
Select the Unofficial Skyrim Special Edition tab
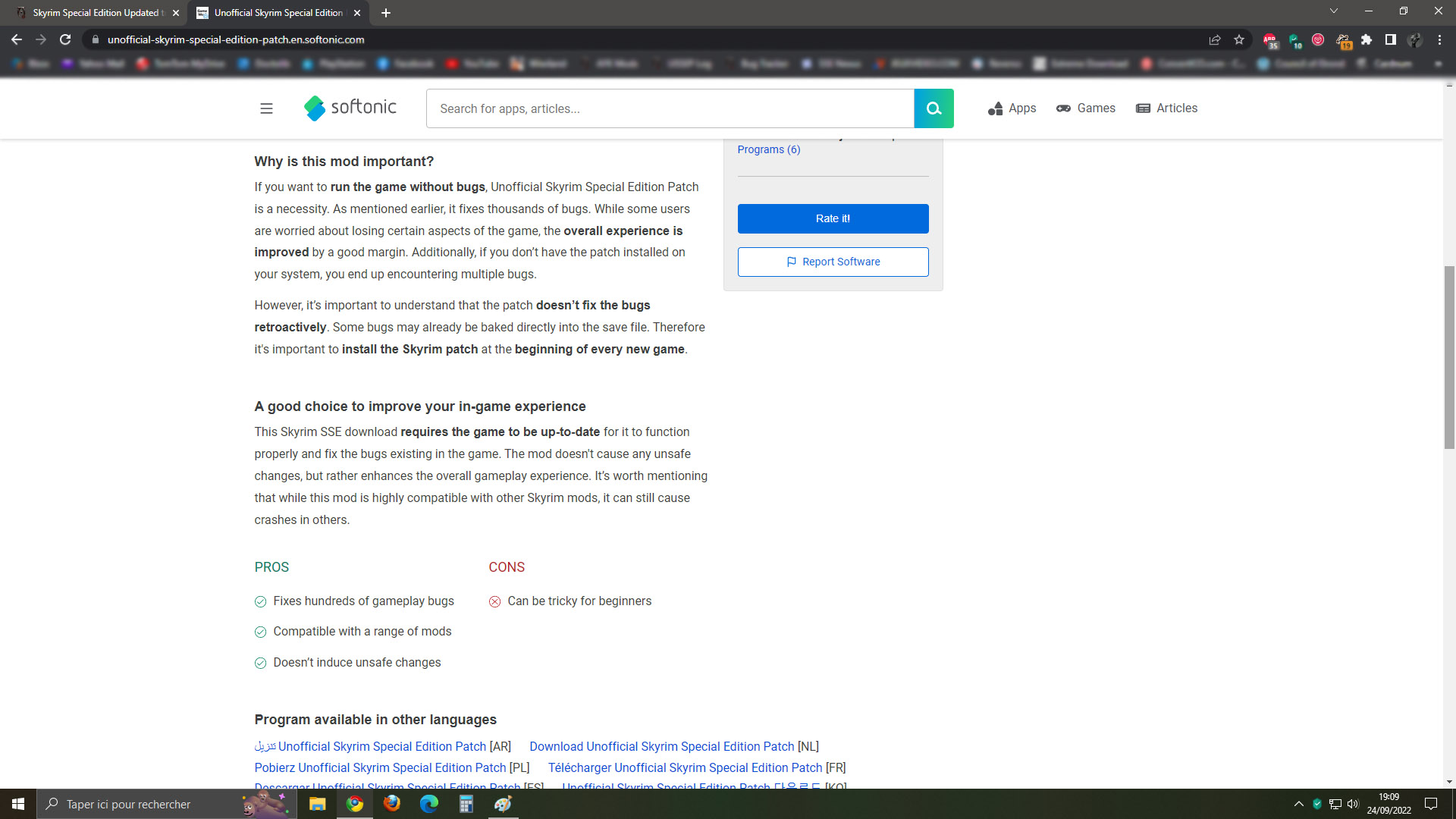click(x=278, y=13)
